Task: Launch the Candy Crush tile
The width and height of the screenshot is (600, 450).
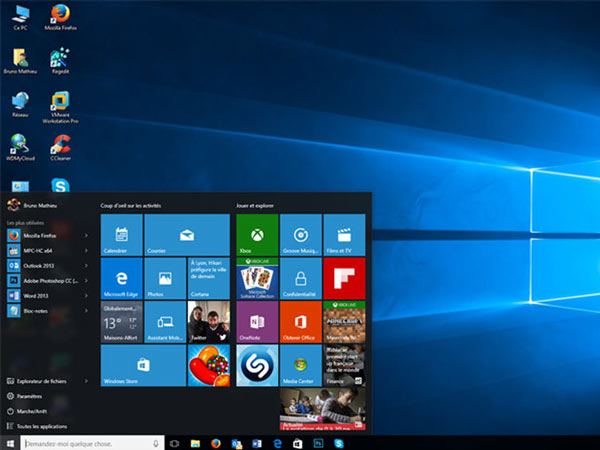Action: pyautogui.click(x=209, y=365)
